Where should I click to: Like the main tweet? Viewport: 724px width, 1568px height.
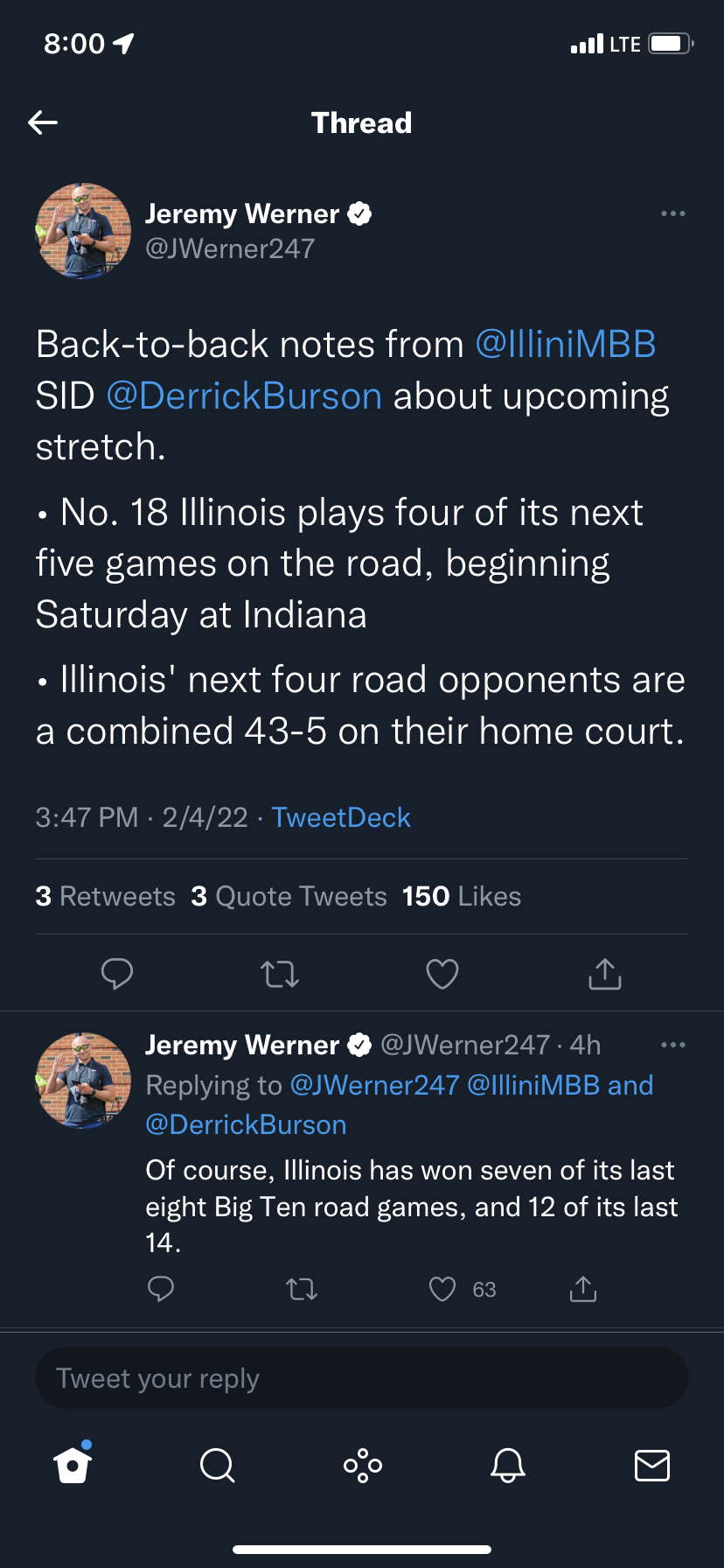point(442,973)
